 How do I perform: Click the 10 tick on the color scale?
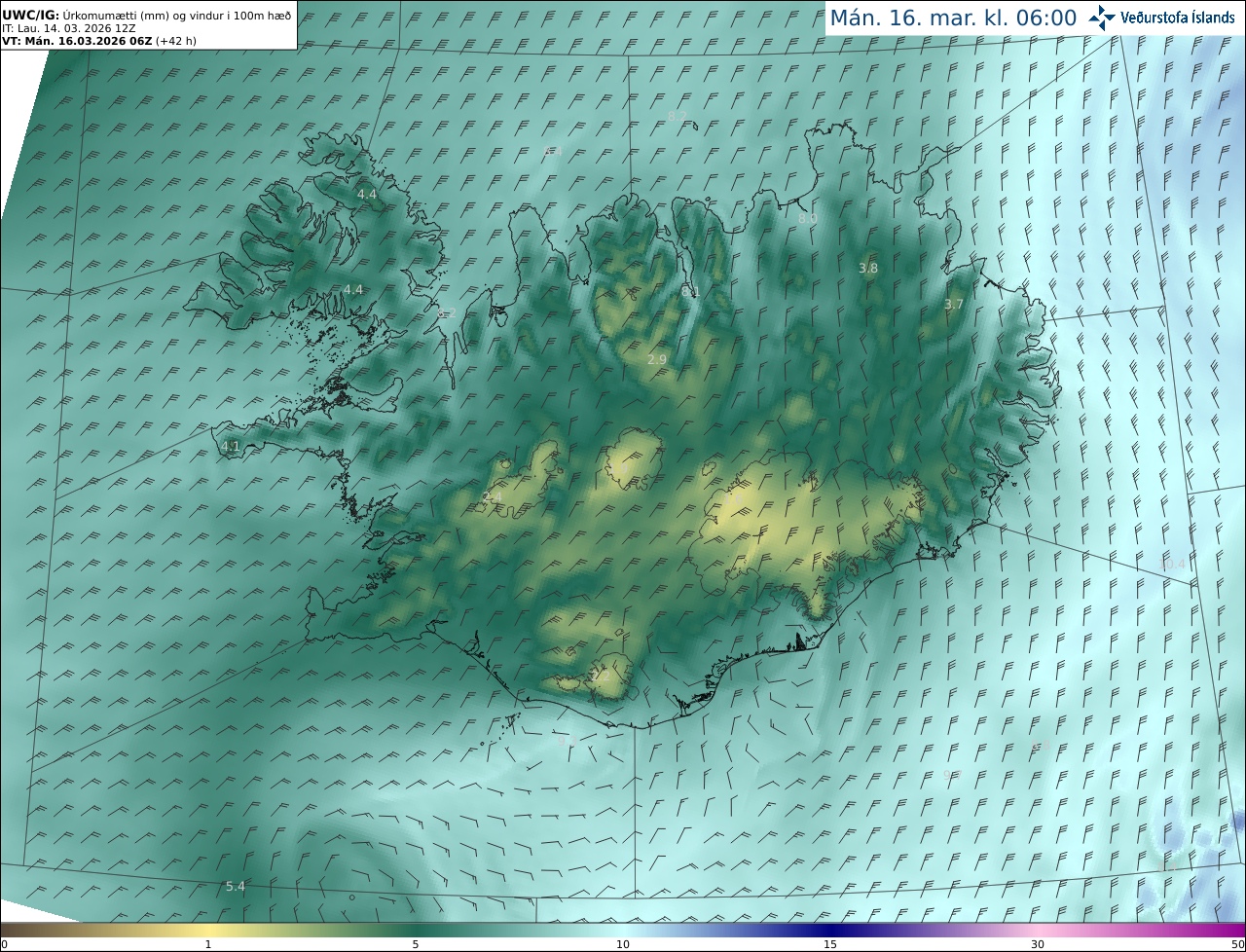pos(623,944)
